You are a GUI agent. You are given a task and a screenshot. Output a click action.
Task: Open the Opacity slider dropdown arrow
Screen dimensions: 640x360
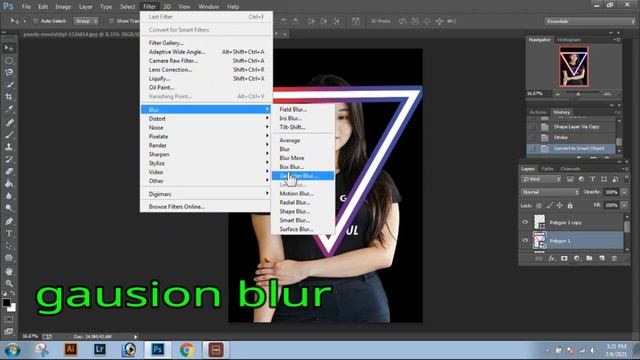[624, 192]
